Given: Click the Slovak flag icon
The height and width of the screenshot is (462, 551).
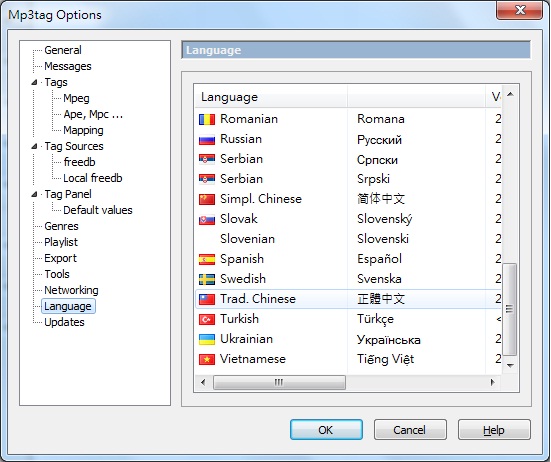Looking at the screenshot, I should [207, 220].
